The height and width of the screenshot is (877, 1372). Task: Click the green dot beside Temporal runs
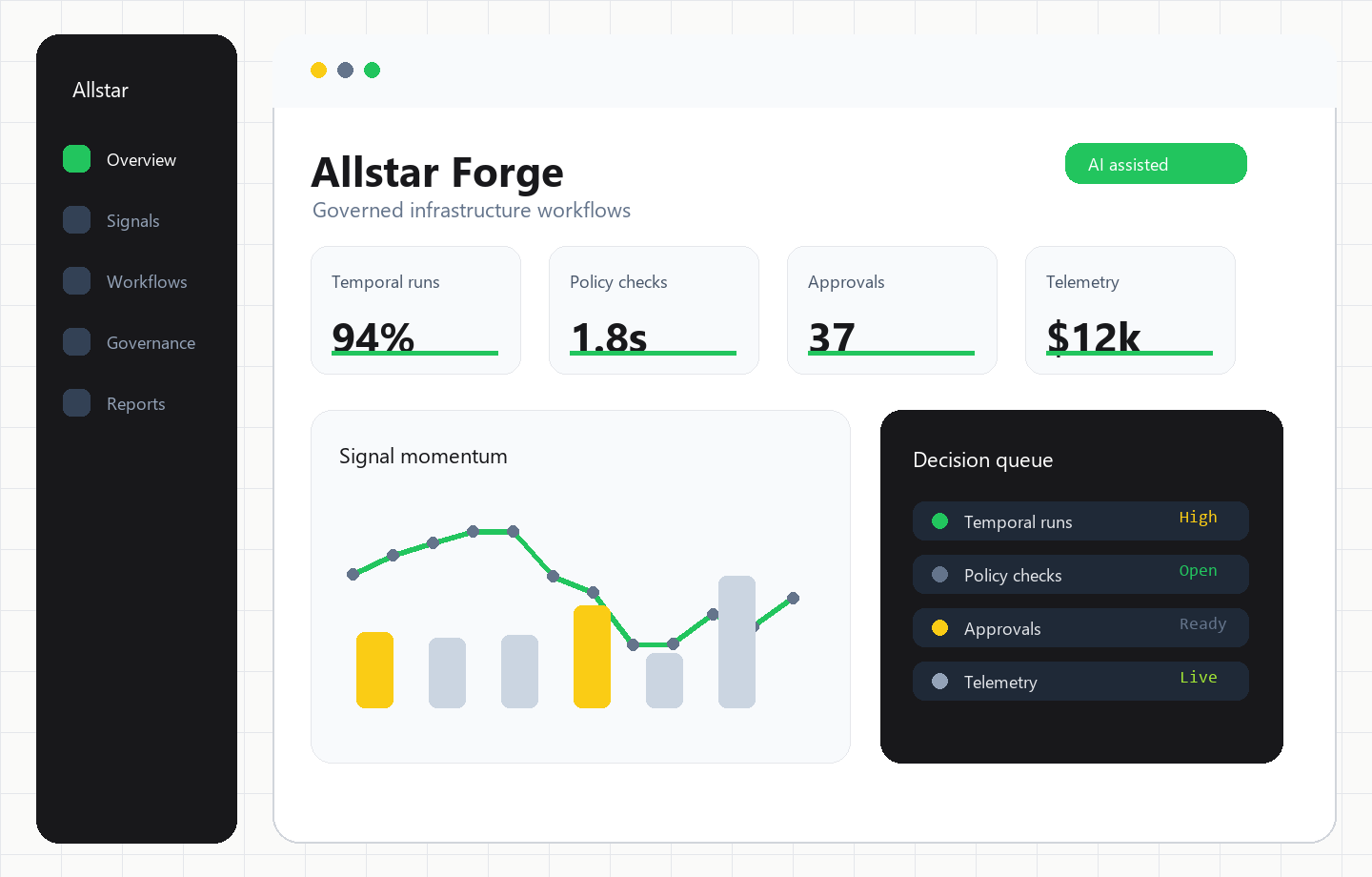939,521
